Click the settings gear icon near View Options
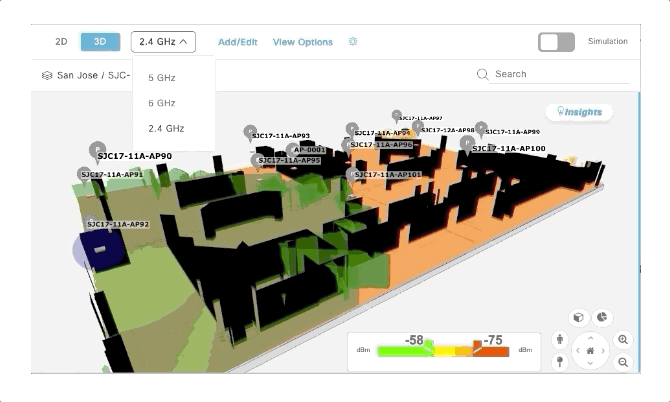The height and width of the screenshot is (402, 670). [353, 42]
